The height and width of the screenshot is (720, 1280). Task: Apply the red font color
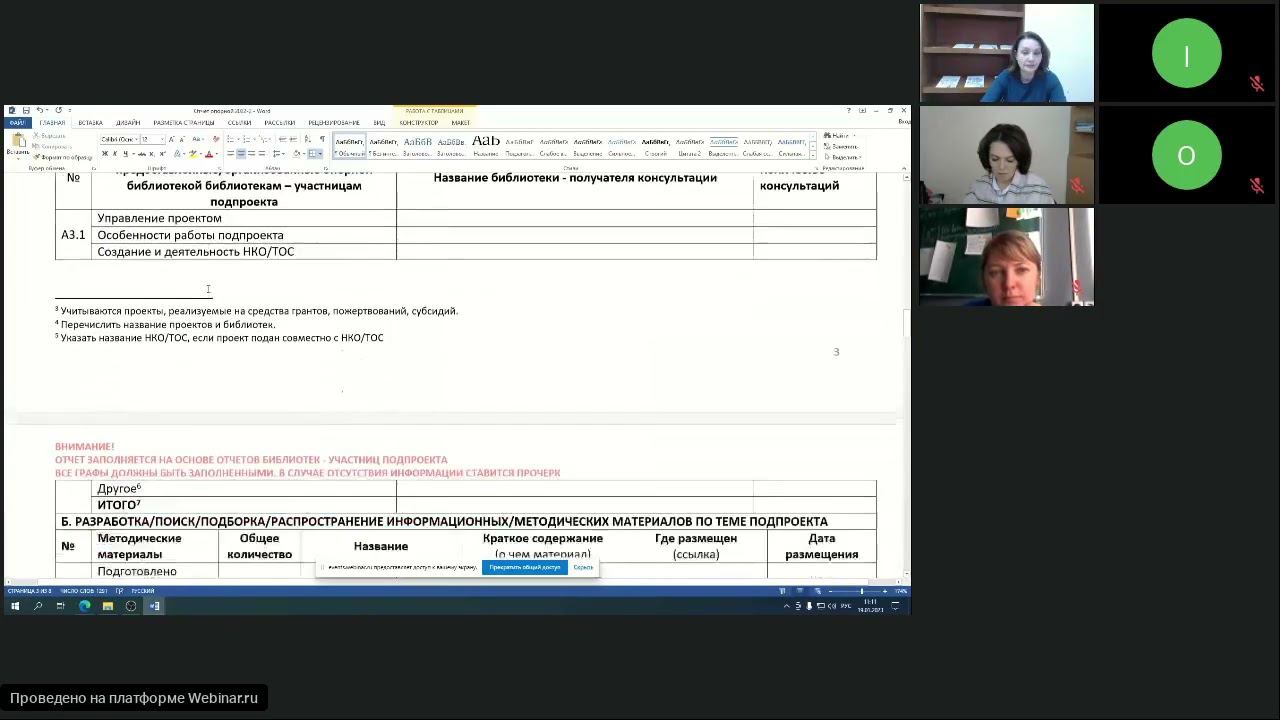point(209,154)
